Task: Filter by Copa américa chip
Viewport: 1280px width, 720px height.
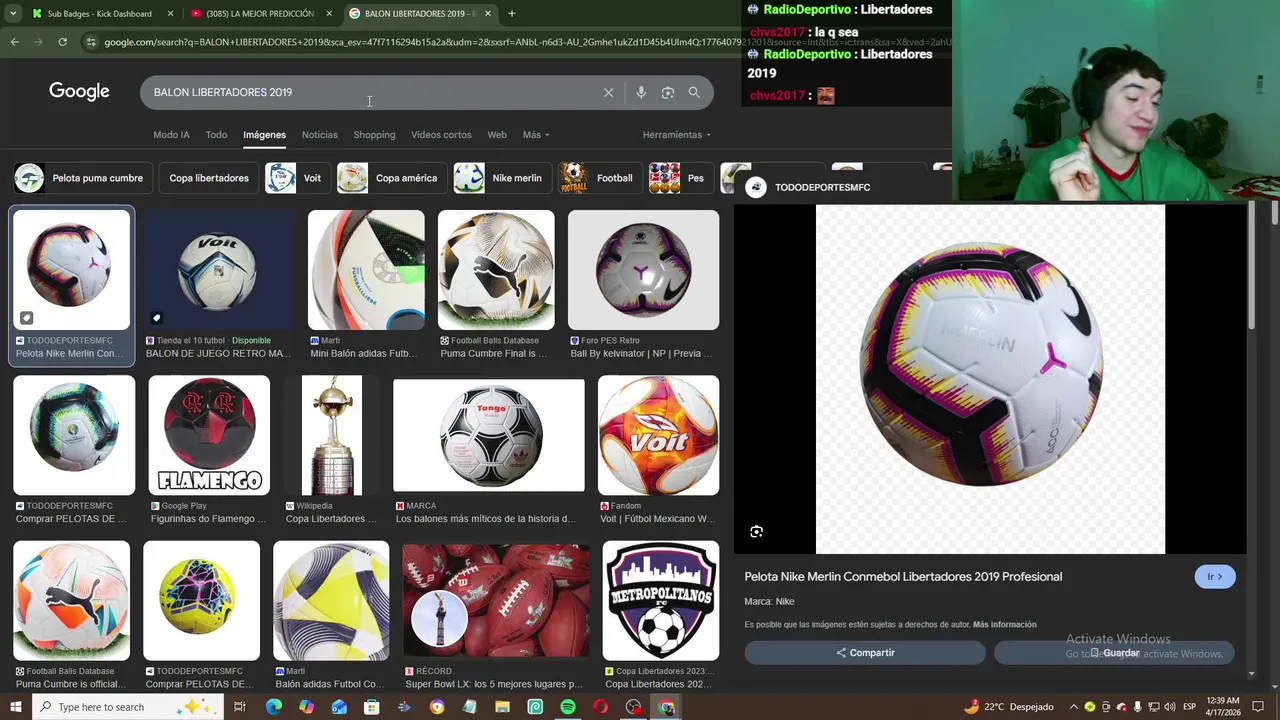Action: [x=392, y=178]
